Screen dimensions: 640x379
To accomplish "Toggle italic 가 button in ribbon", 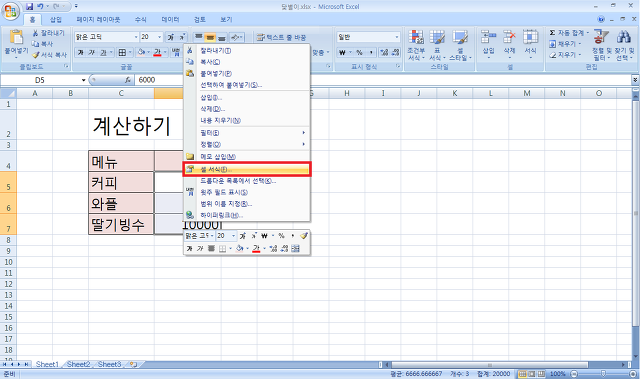I will point(92,52).
